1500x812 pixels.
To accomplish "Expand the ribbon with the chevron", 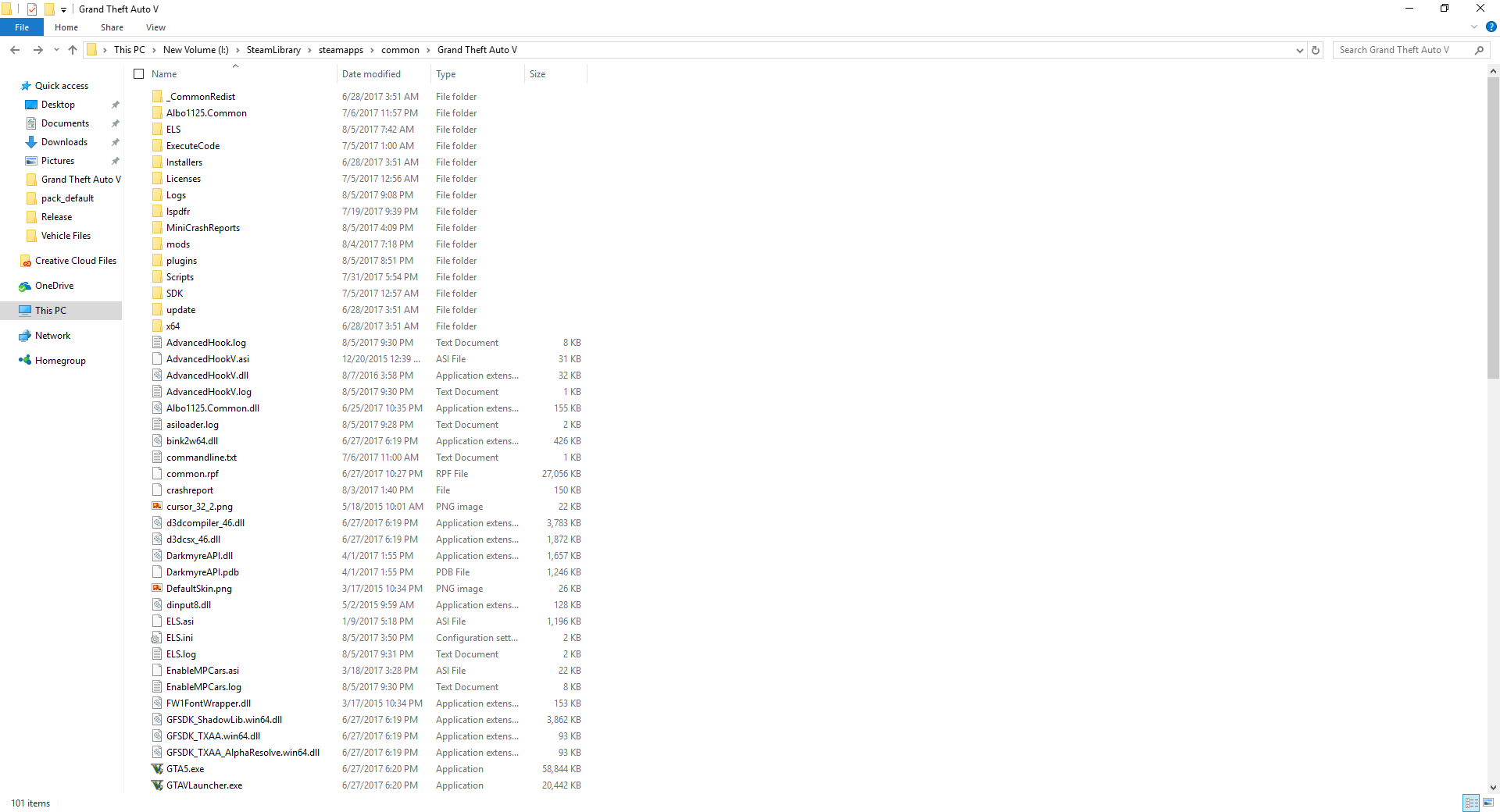I will point(1474,27).
